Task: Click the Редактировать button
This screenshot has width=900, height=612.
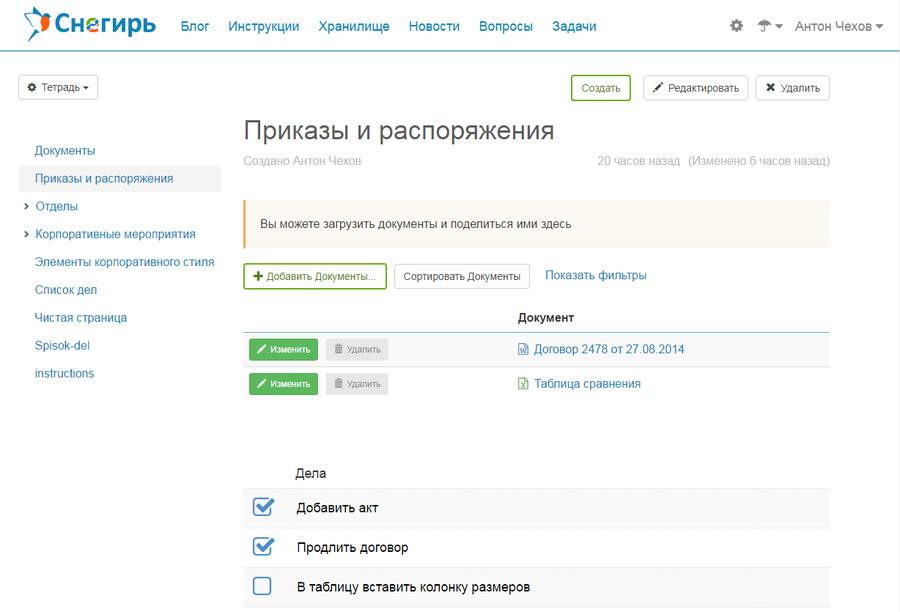Action: pyautogui.click(x=695, y=88)
